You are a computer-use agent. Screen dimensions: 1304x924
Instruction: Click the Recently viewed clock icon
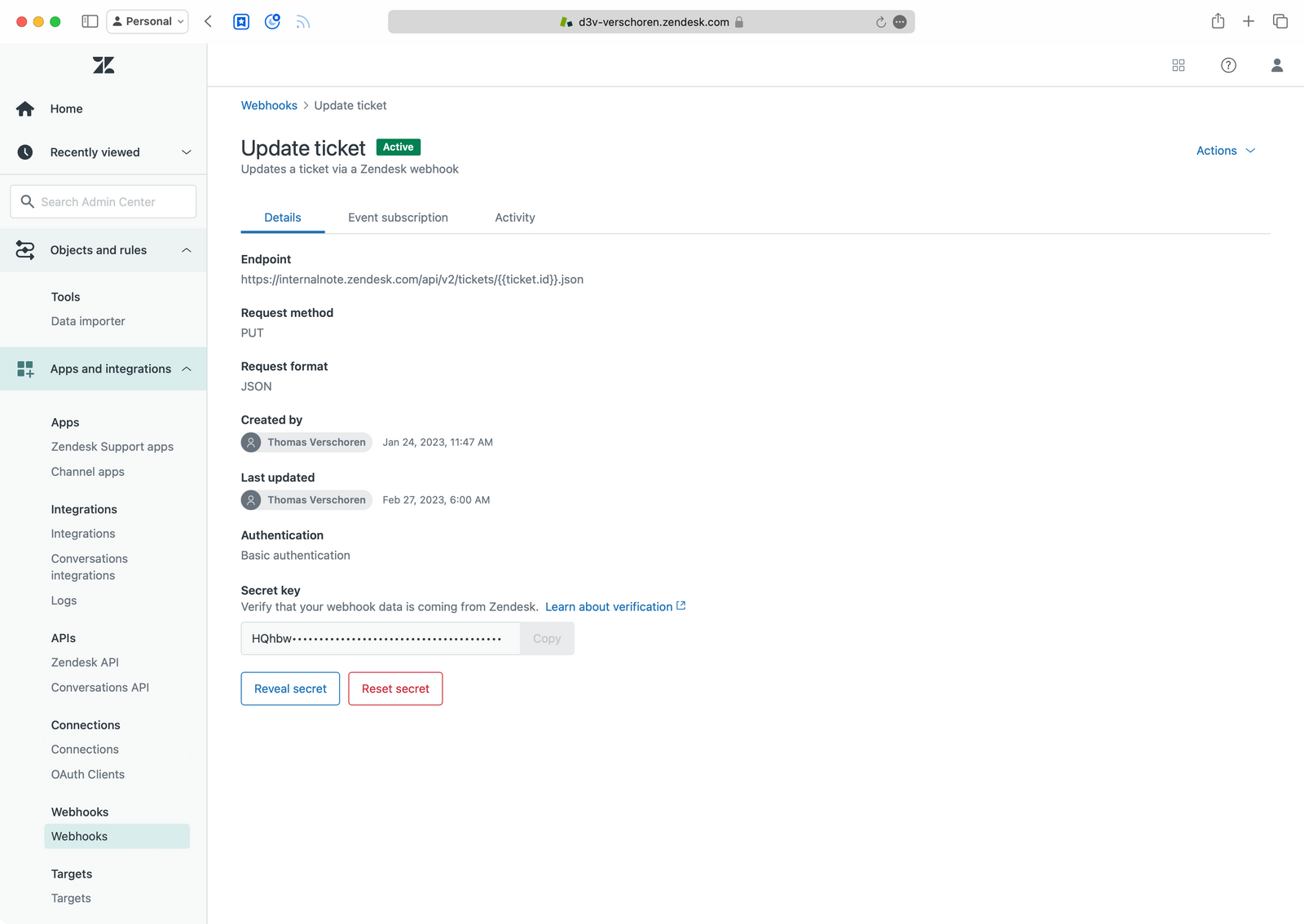[24, 152]
